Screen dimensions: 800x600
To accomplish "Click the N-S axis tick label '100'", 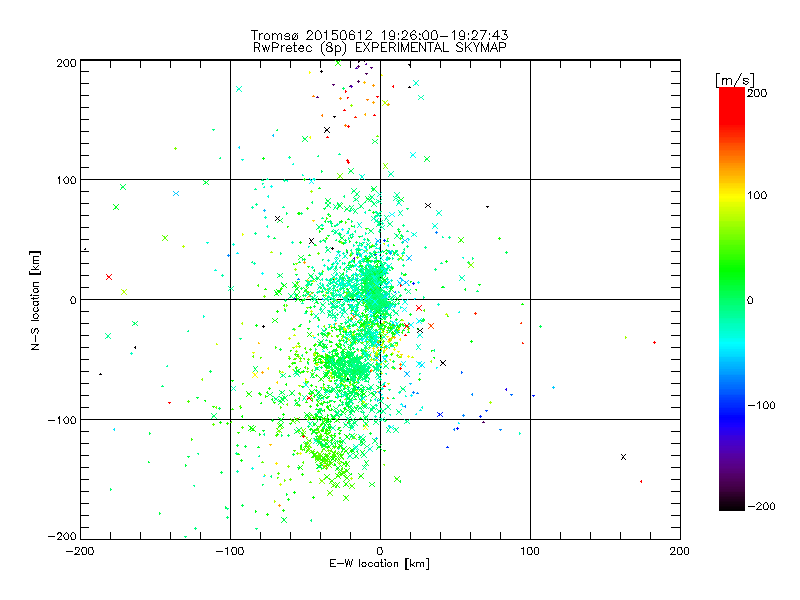I will pos(66,180).
